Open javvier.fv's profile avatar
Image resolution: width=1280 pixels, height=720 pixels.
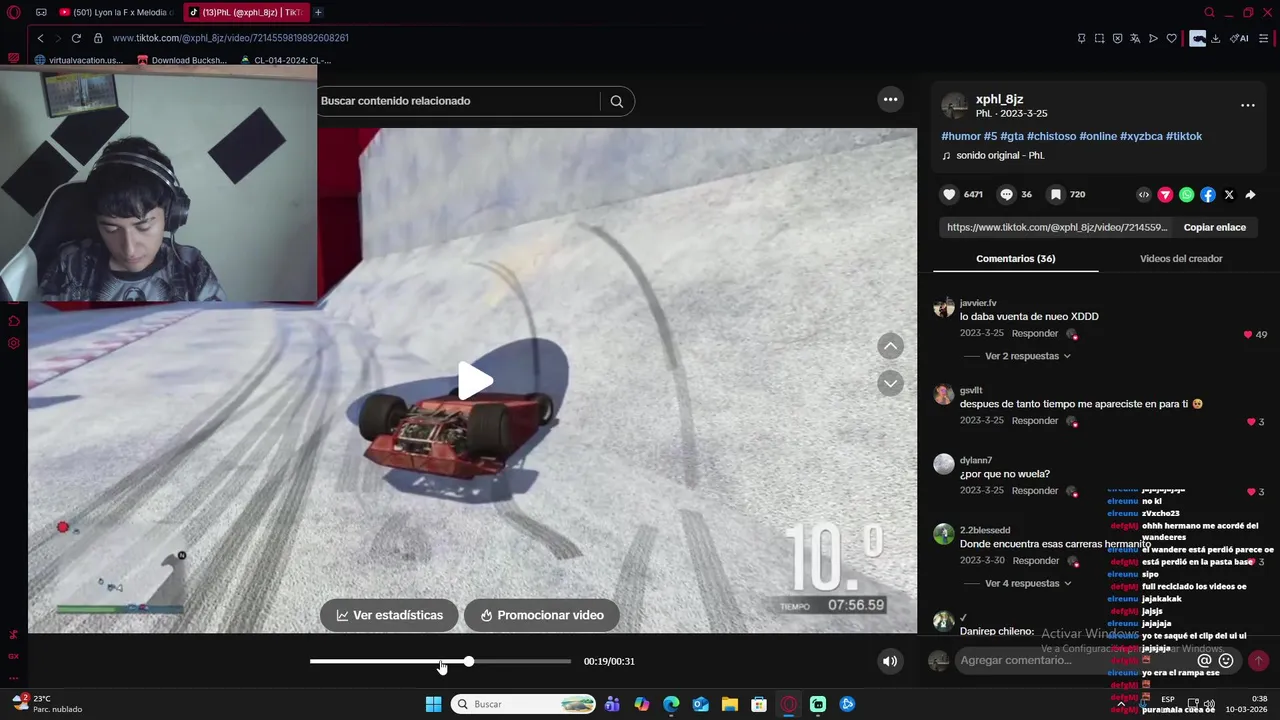pyautogui.click(x=944, y=307)
